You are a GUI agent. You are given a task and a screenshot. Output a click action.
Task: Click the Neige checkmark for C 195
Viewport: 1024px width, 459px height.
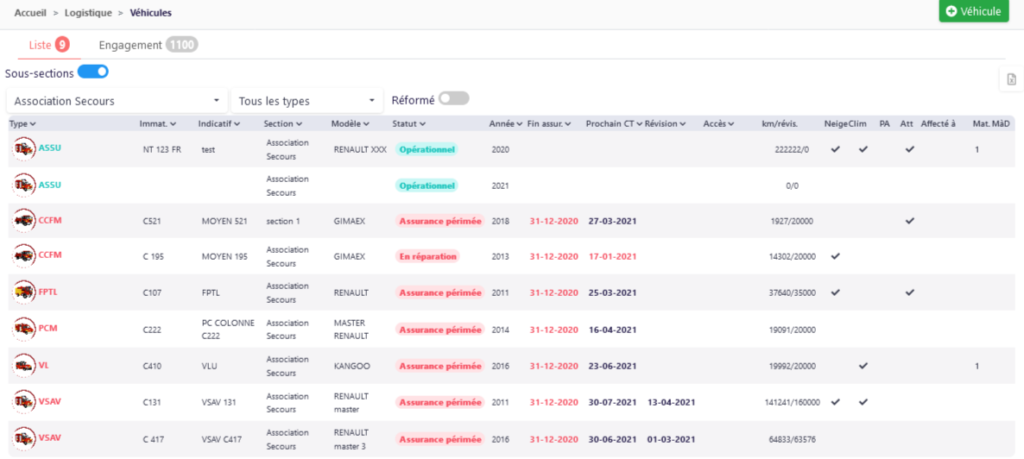coord(835,257)
